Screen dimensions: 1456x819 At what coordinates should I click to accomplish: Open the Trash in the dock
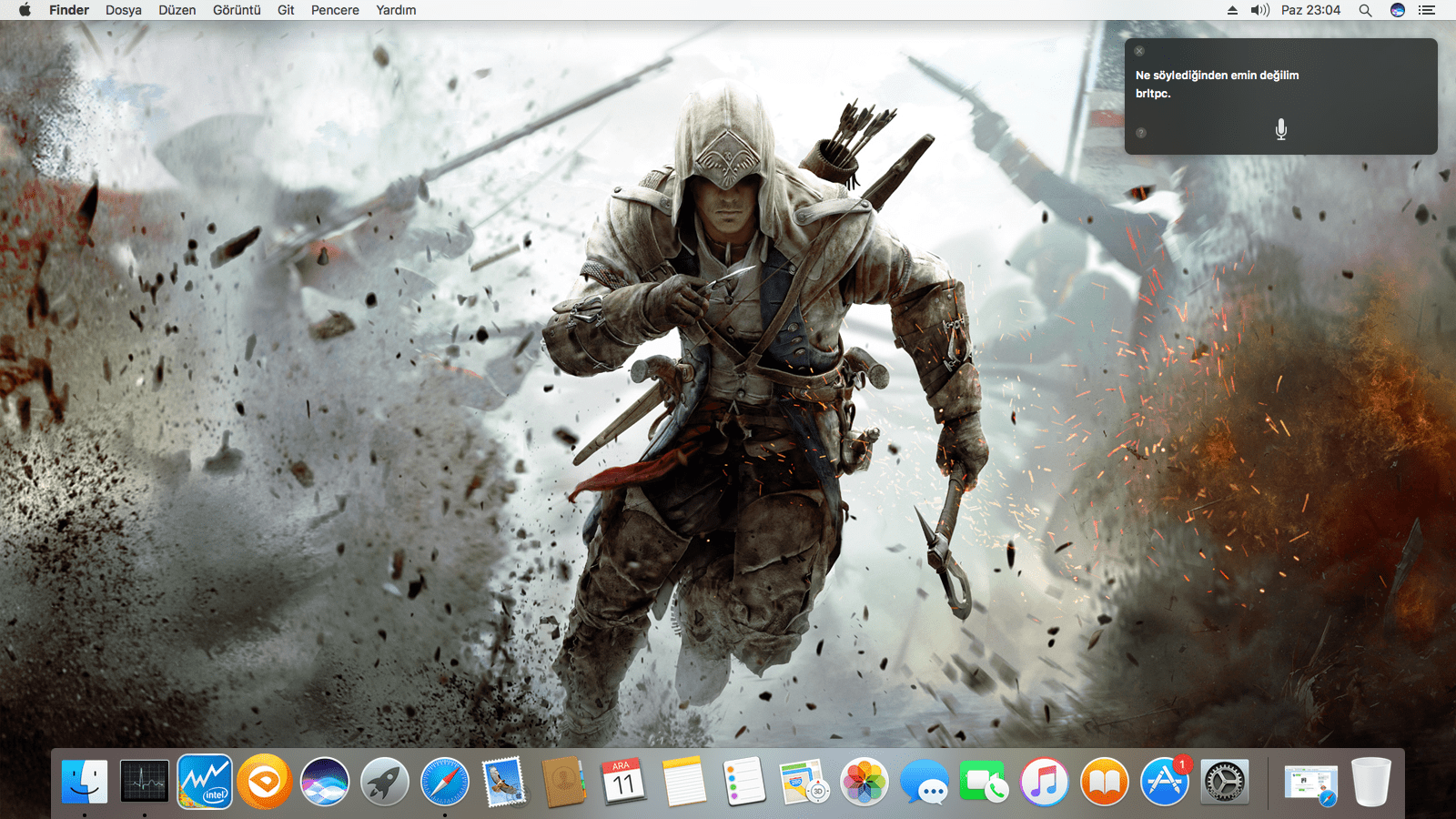(x=1370, y=782)
